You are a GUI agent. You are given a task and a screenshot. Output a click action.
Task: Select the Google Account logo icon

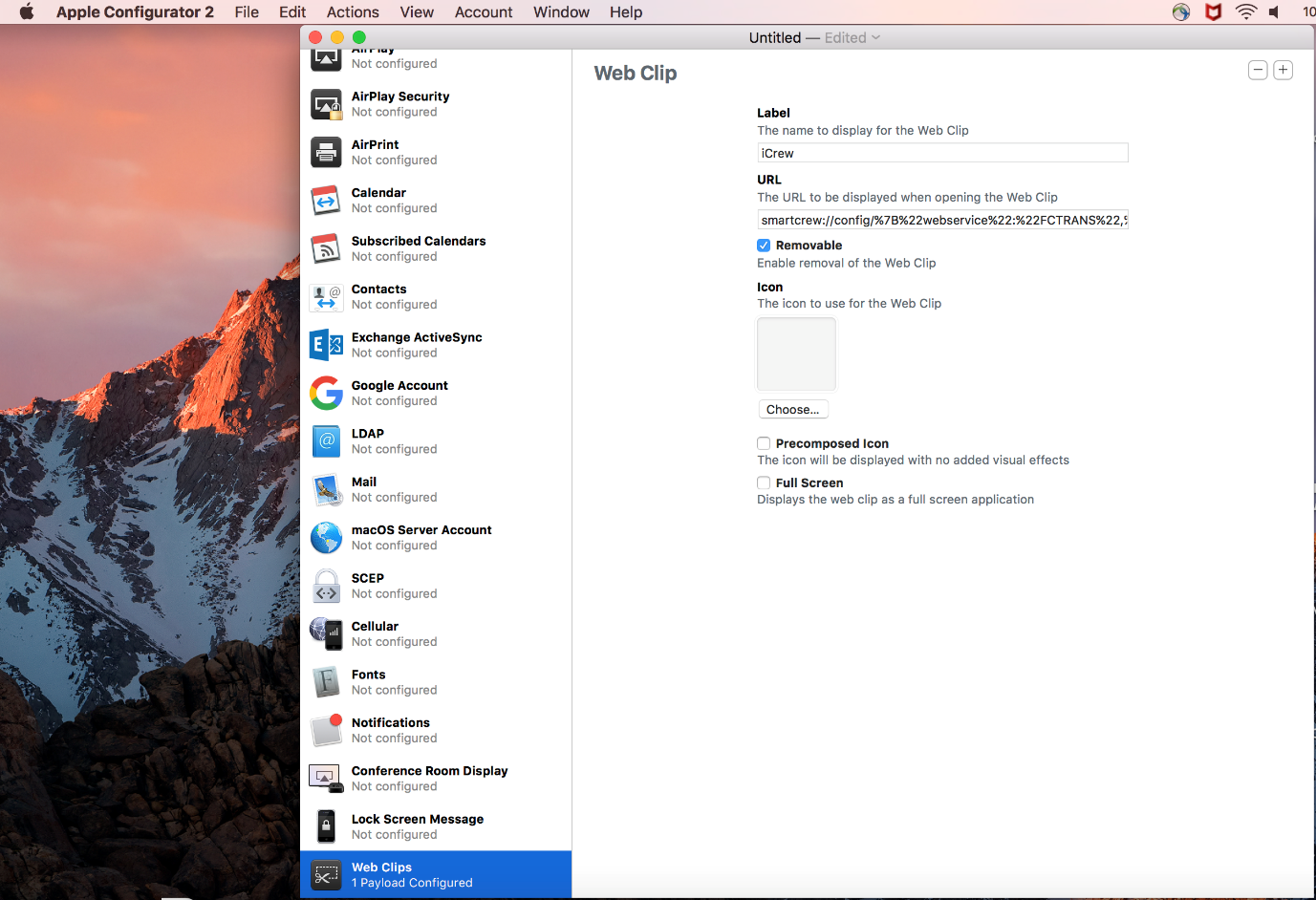point(326,393)
